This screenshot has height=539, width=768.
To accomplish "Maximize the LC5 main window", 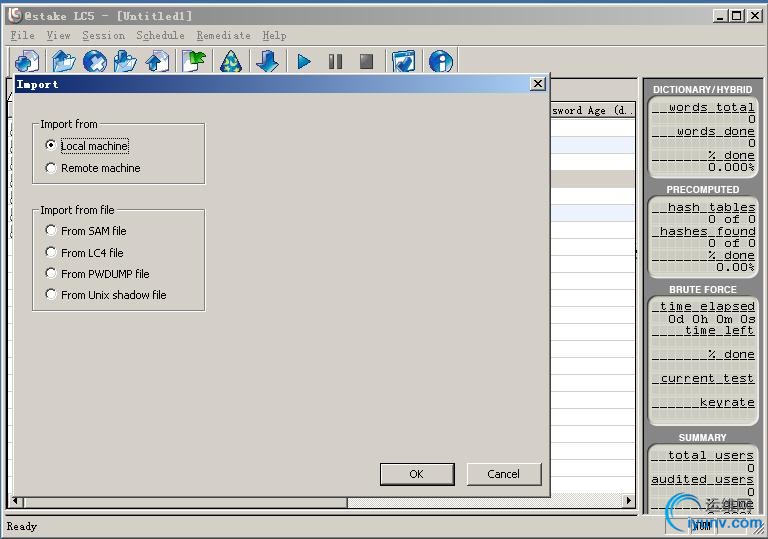I will tap(737, 16).
